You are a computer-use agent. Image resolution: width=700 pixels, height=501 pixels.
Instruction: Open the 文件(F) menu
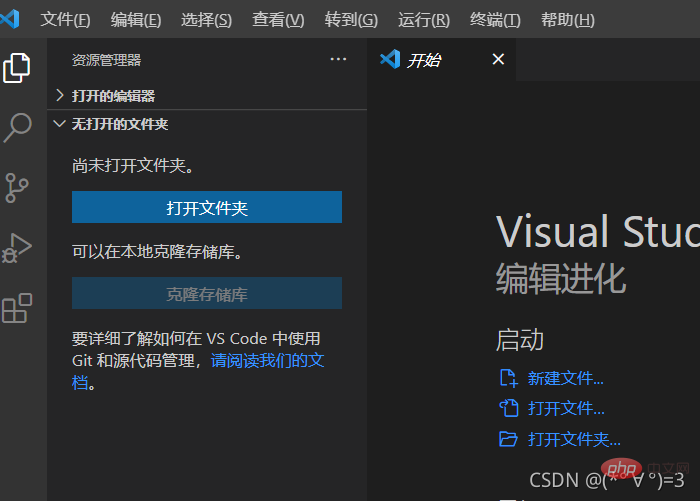[x=65, y=20]
